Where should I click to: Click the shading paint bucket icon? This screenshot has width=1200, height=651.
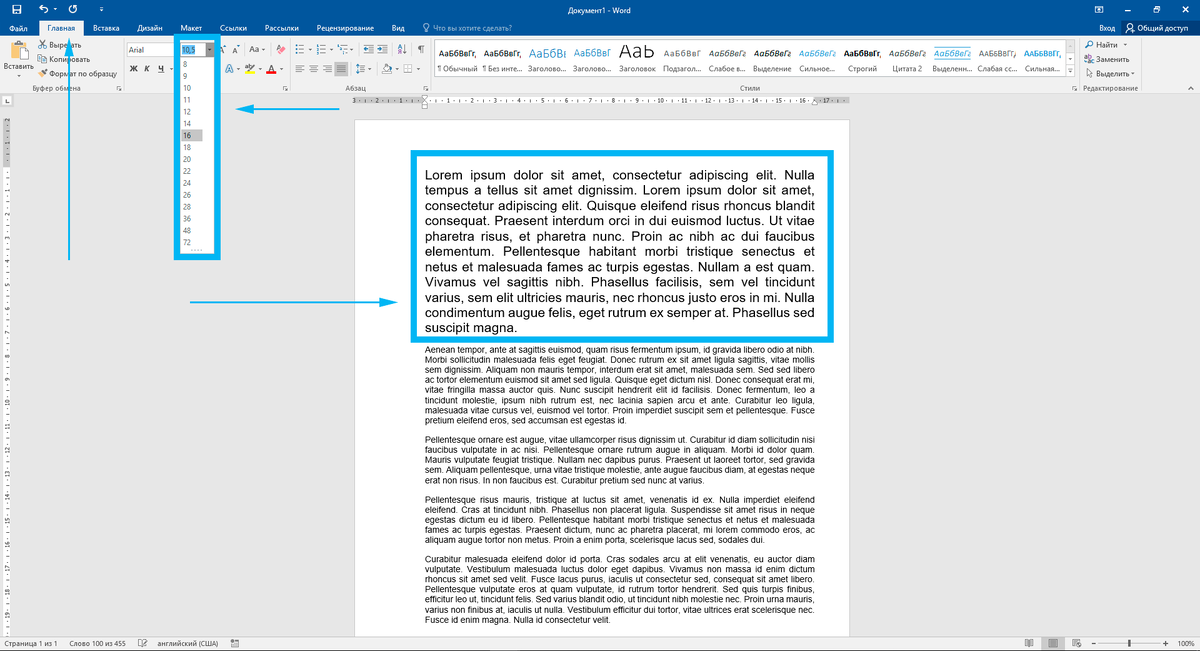point(387,69)
